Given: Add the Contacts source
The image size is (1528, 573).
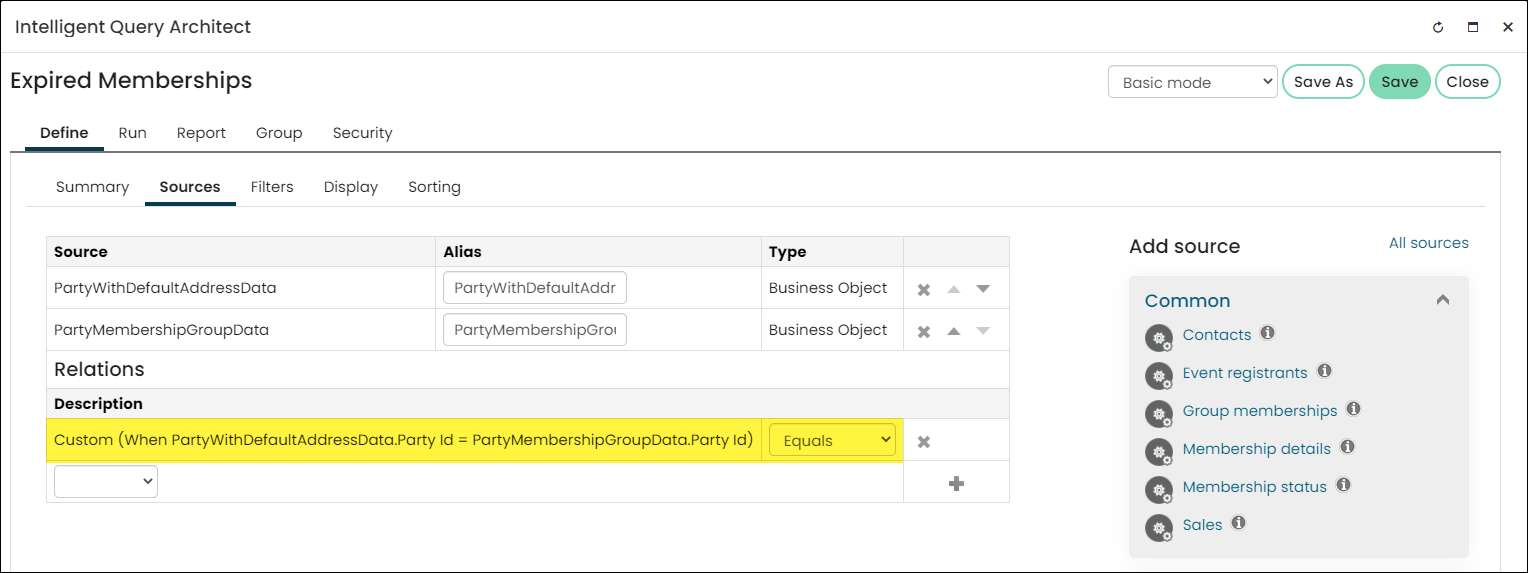Looking at the screenshot, I should [1216, 335].
